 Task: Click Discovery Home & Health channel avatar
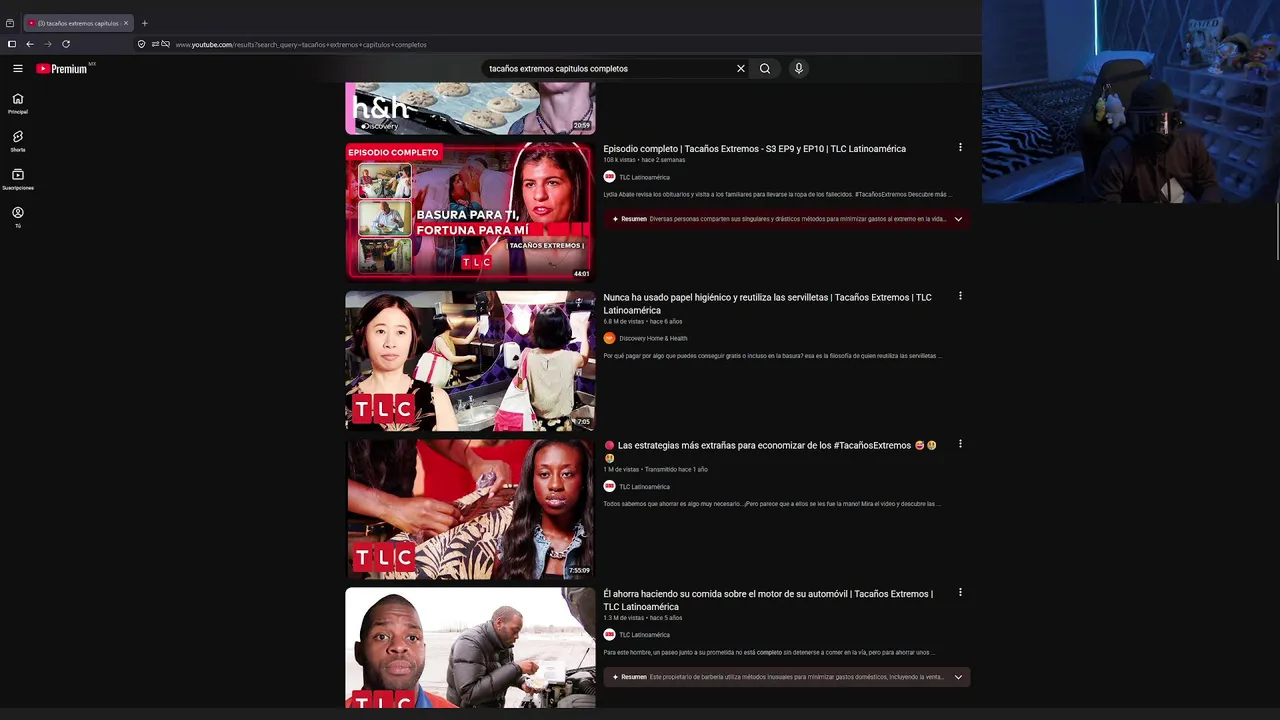pos(609,338)
